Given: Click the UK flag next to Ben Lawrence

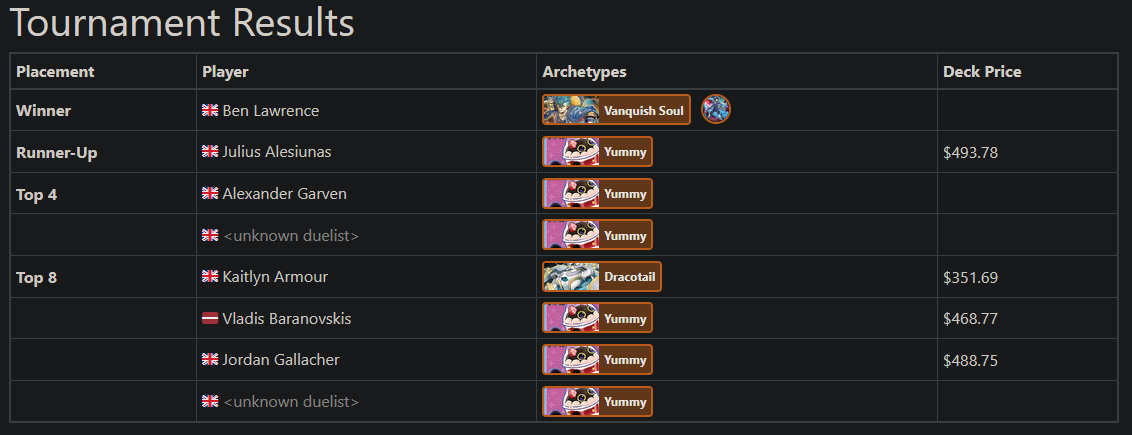Looking at the screenshot, I should coord(210,110).
